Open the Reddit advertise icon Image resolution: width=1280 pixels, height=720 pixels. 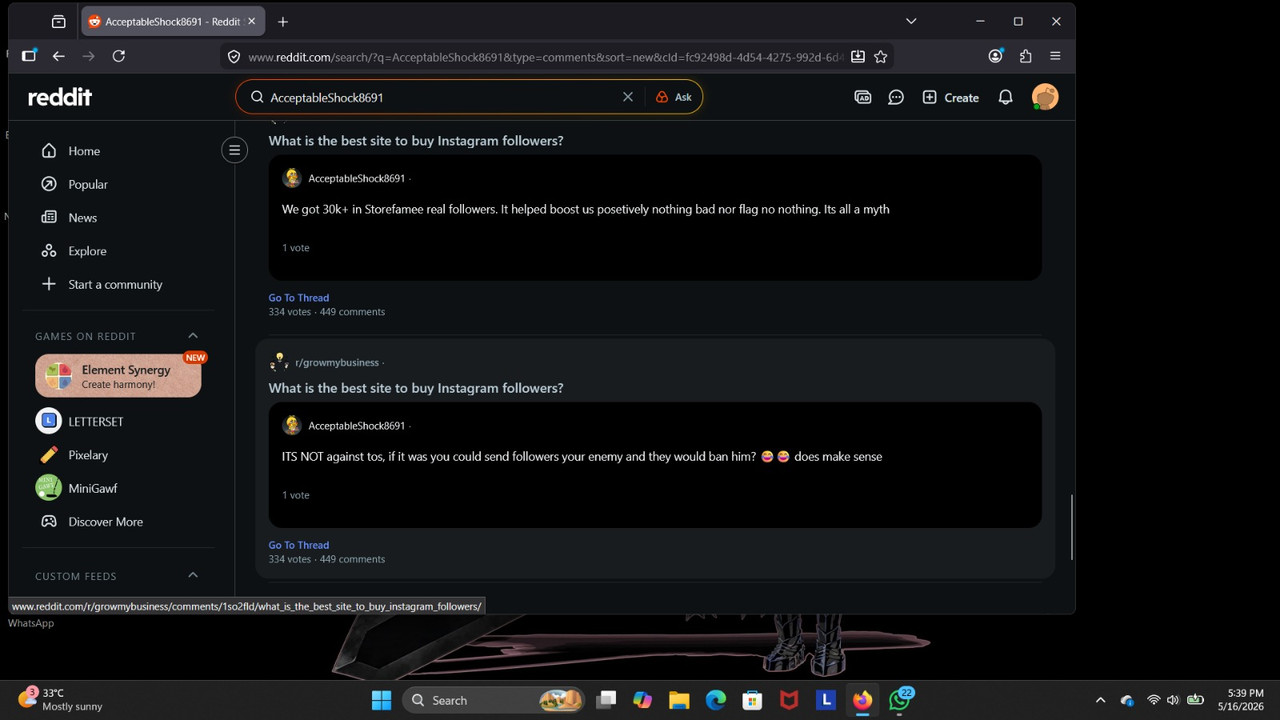[x=863, y=97]
